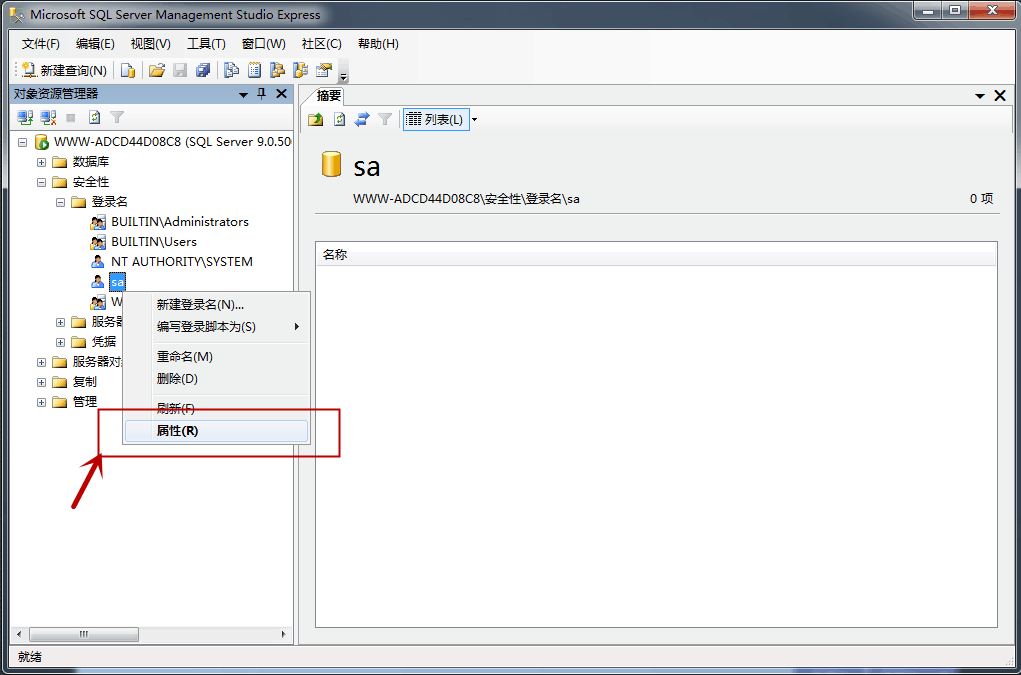Open the 窗口(W) menu
Image resolution: width=1021 pixels, height=675 pixels.
[264, 44]
